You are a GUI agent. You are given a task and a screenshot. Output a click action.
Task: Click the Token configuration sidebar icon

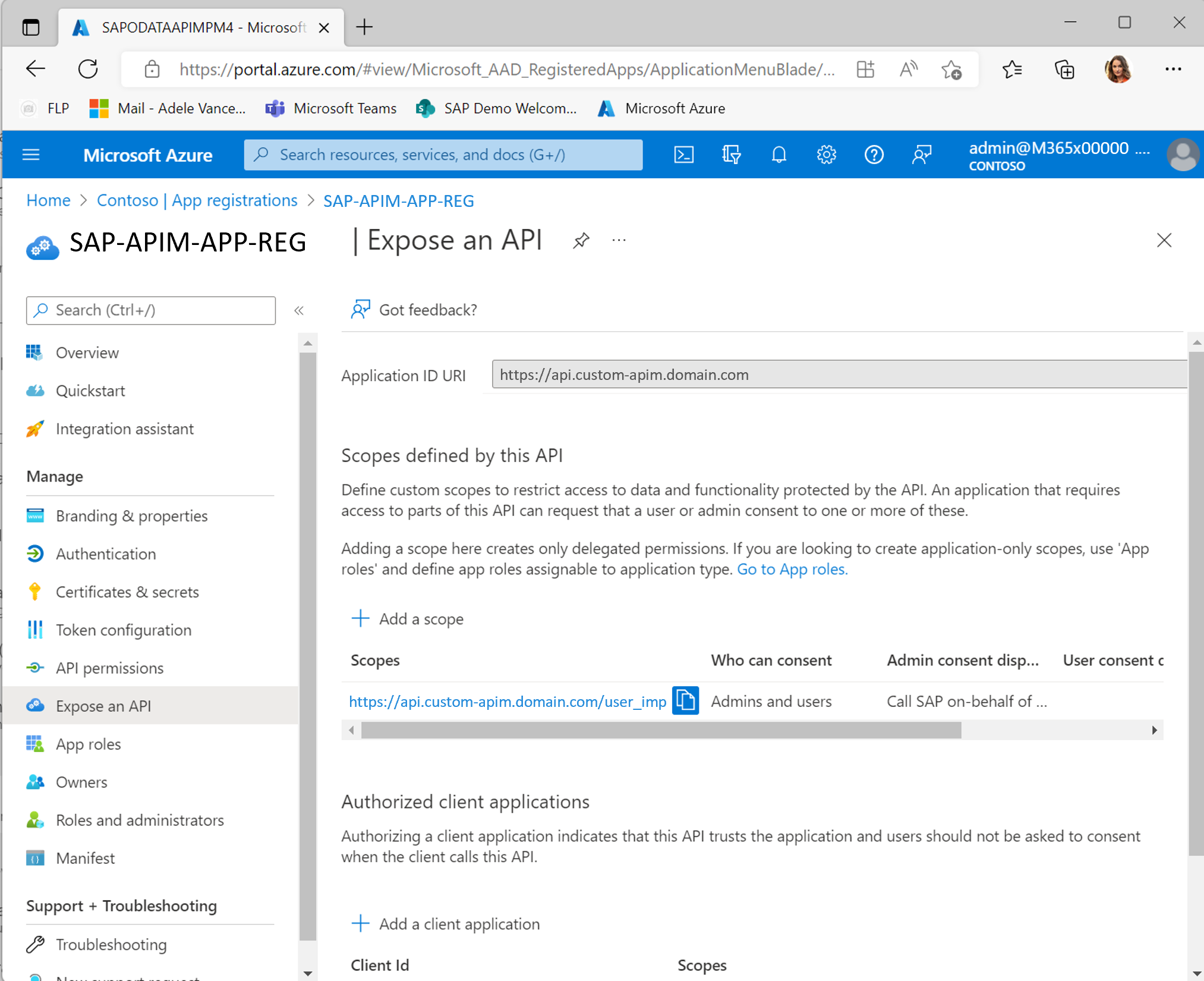tap(37, 629)
